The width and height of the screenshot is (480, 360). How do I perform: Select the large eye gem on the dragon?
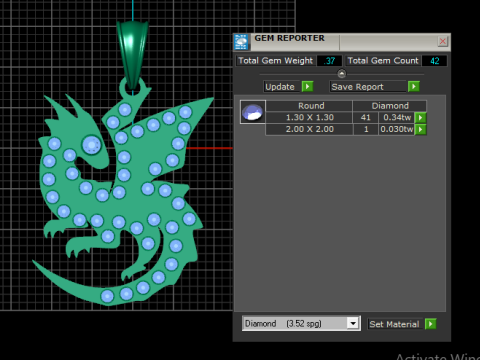91,145
